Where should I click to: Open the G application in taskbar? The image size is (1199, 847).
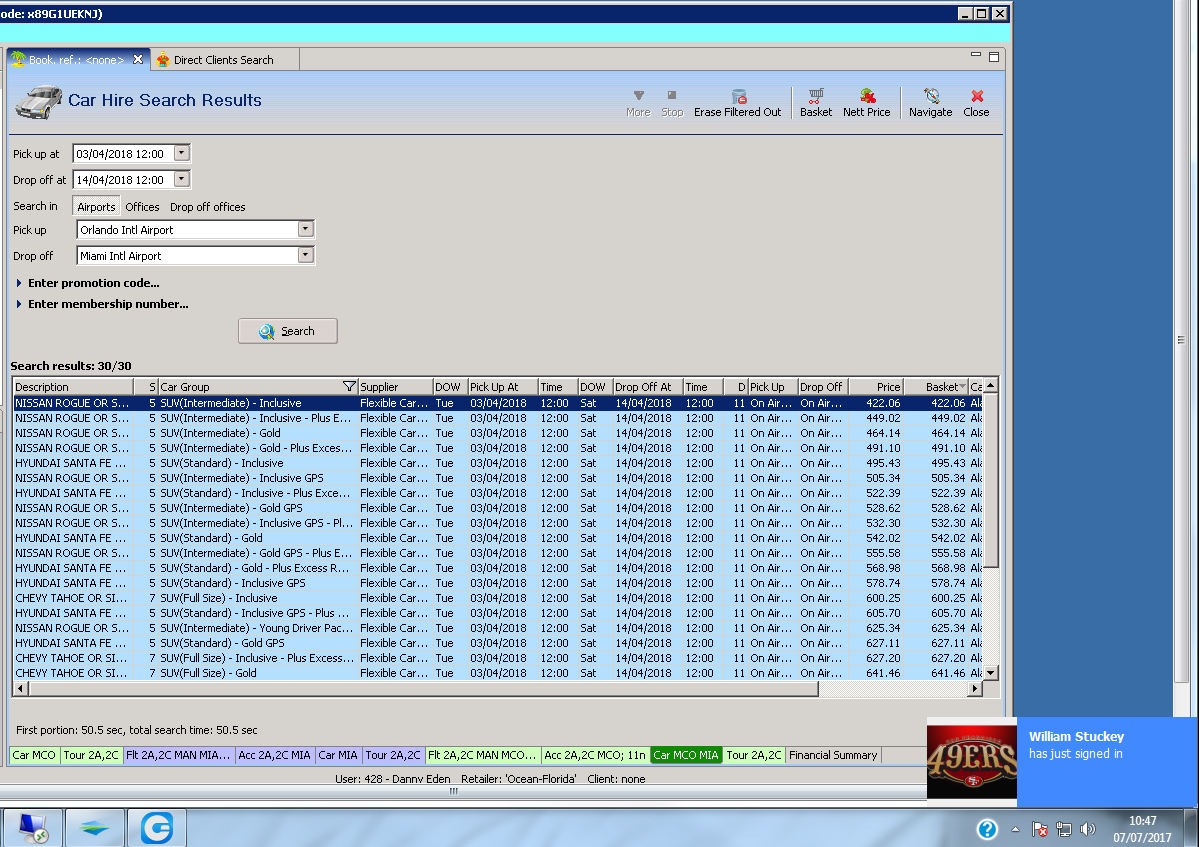[x=157, y=828]
